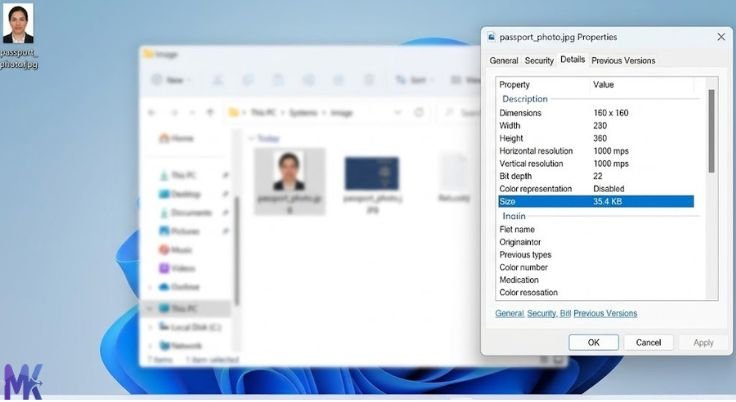Click the Delete icon in Explorer toolbar

(369, 80)
